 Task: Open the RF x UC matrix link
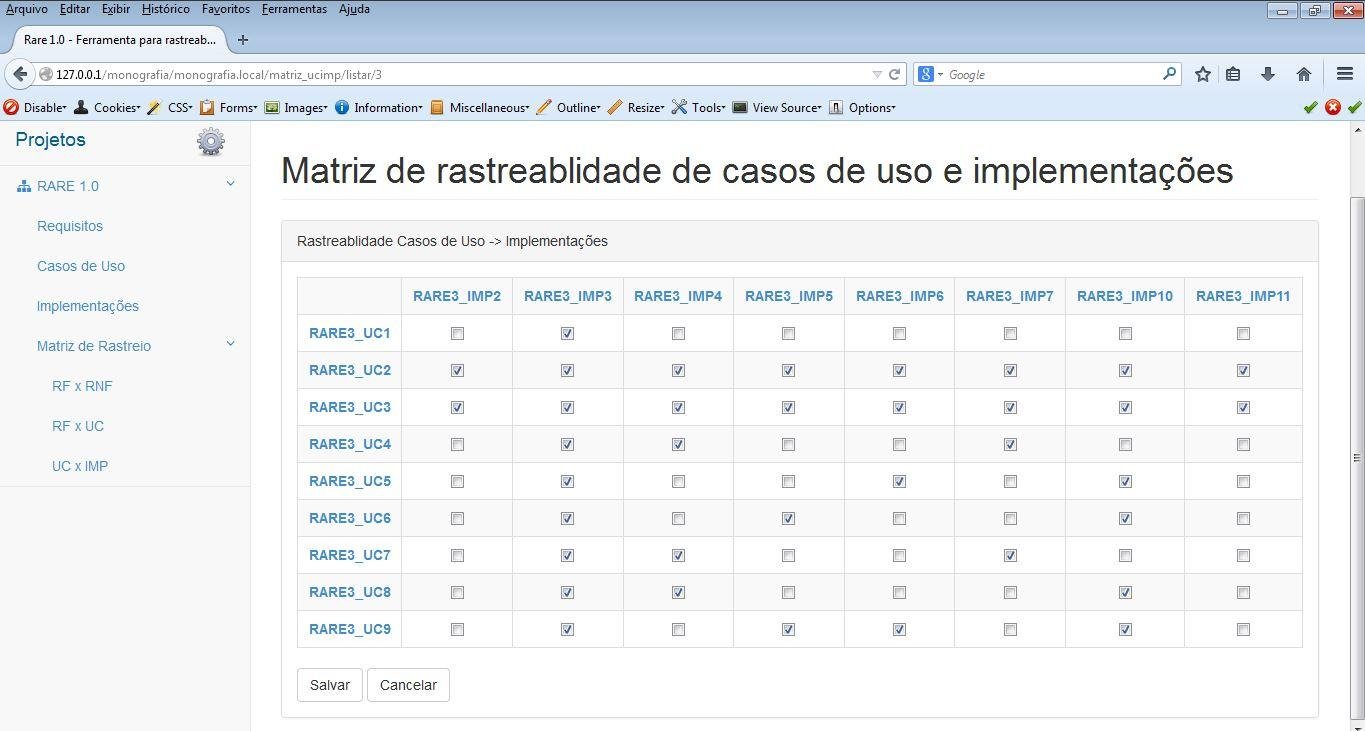pyautogui.click(x=78, y=426)
